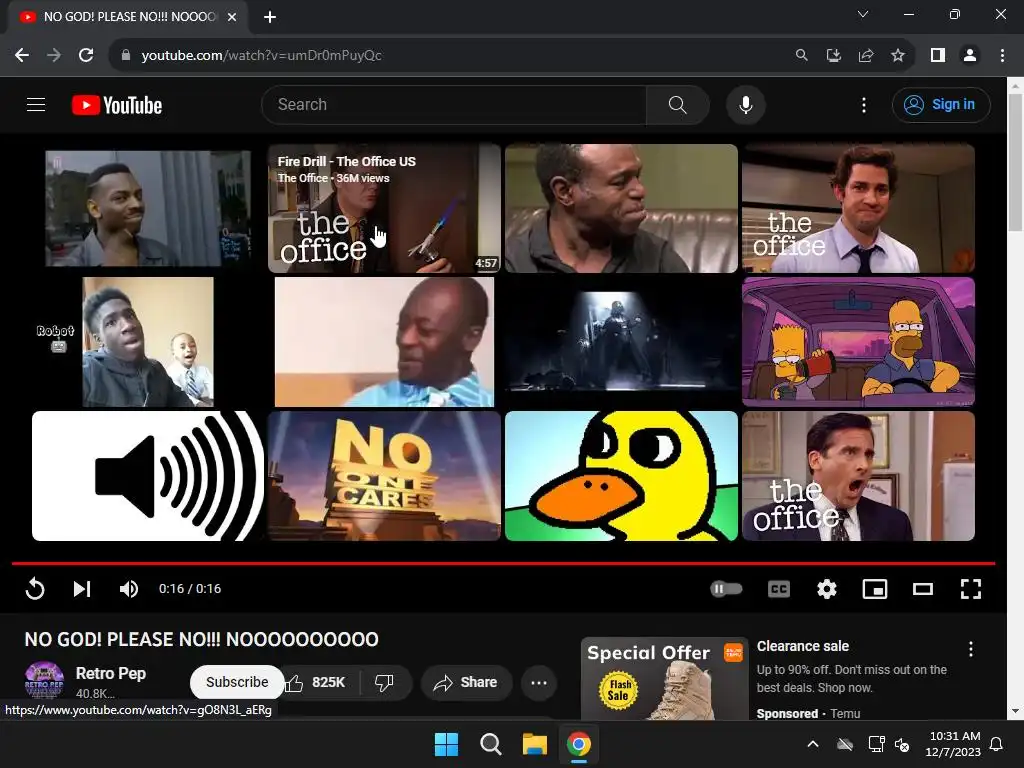Turn on closed captions
Viewport: 1024px width, 768px height.
(778, 589)
